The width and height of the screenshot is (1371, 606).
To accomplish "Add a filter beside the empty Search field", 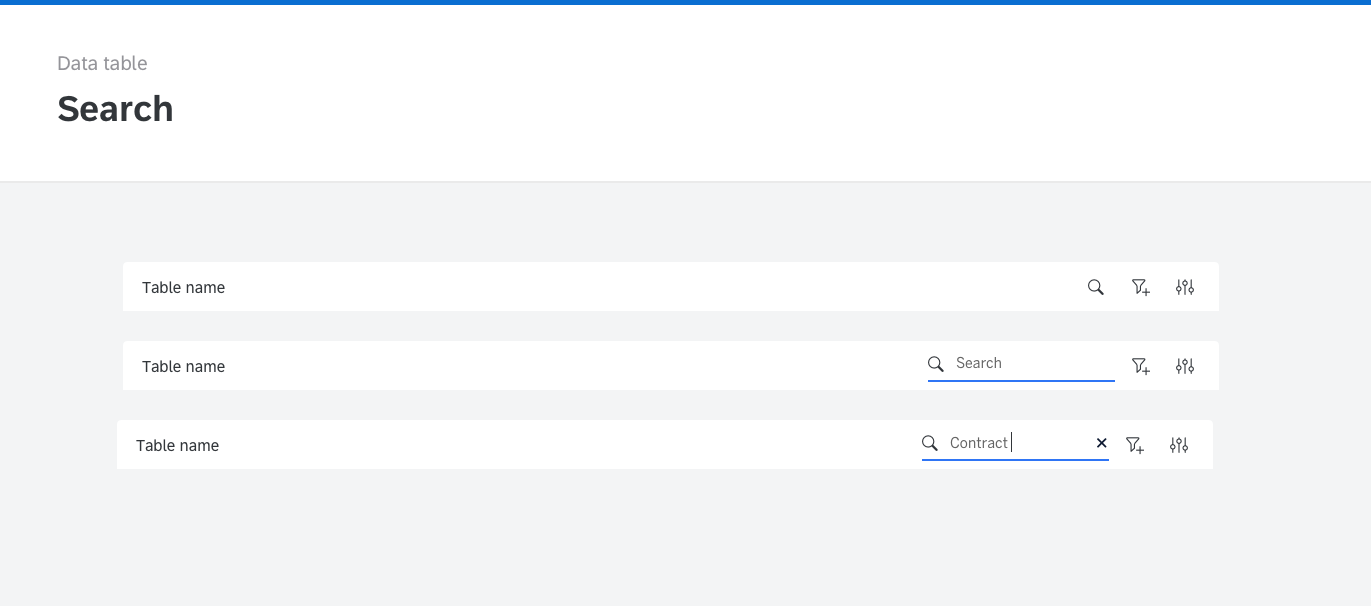I will [1140, 366].
